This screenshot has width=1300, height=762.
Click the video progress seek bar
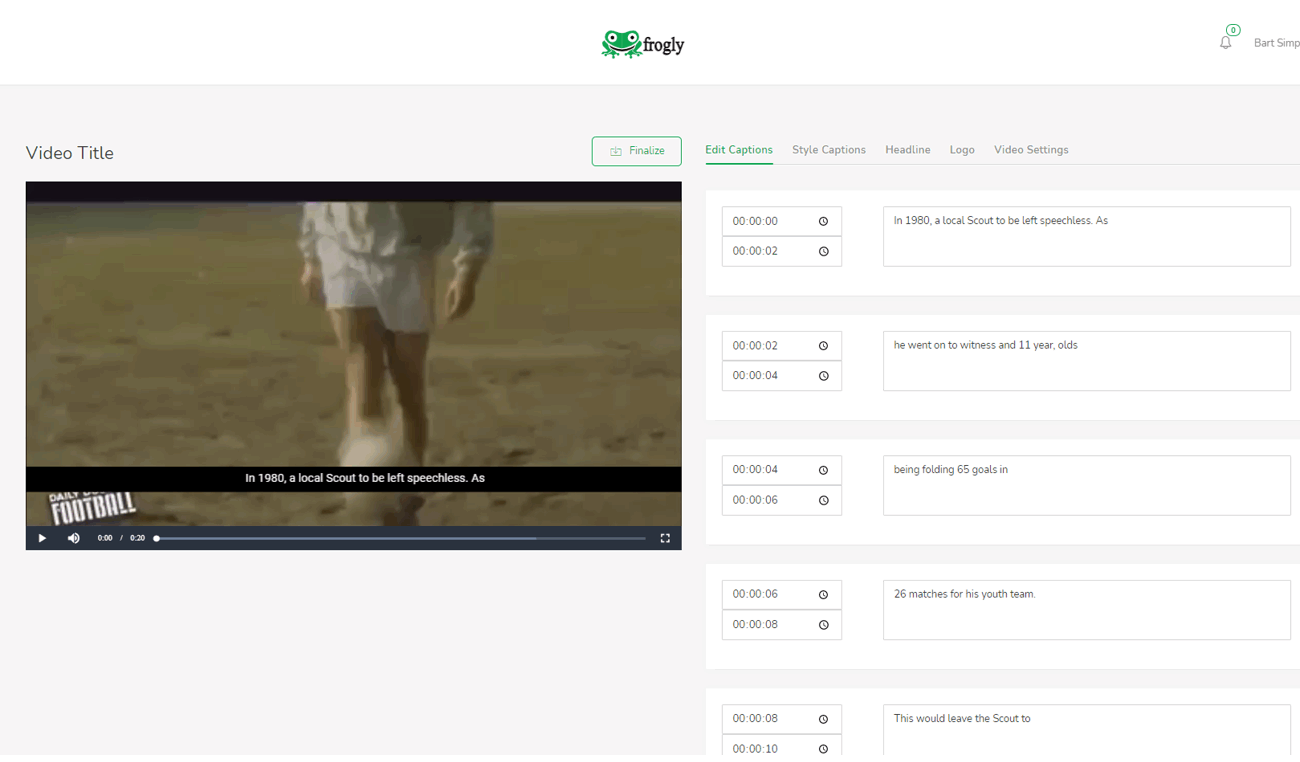coord(400,538)
